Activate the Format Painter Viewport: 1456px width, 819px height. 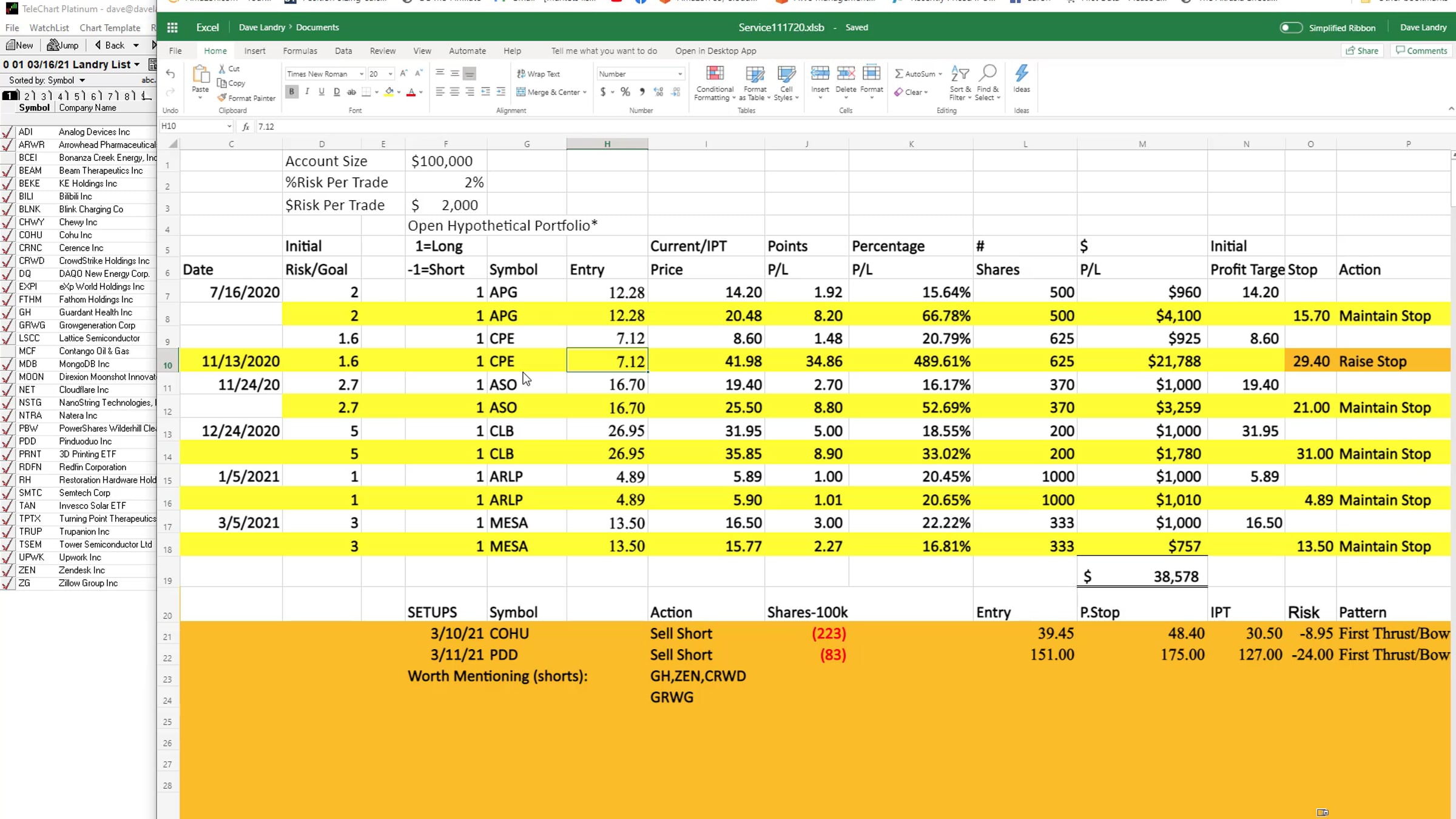[x=246, y=98]
